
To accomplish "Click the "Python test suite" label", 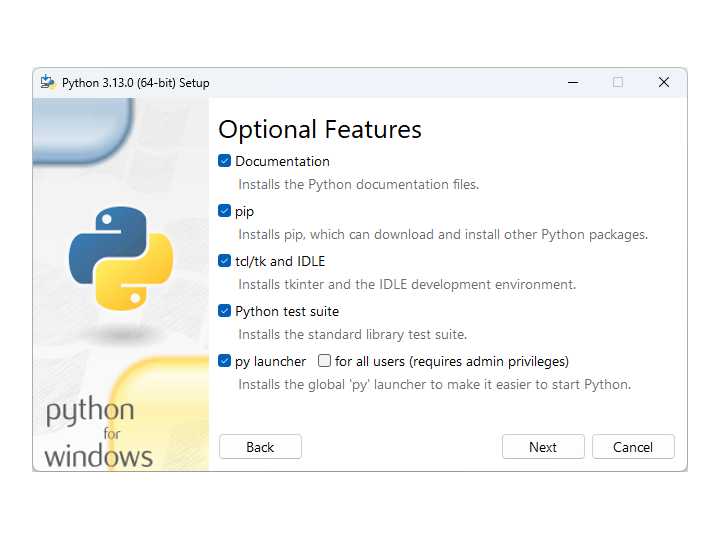I will coord(287,312).
